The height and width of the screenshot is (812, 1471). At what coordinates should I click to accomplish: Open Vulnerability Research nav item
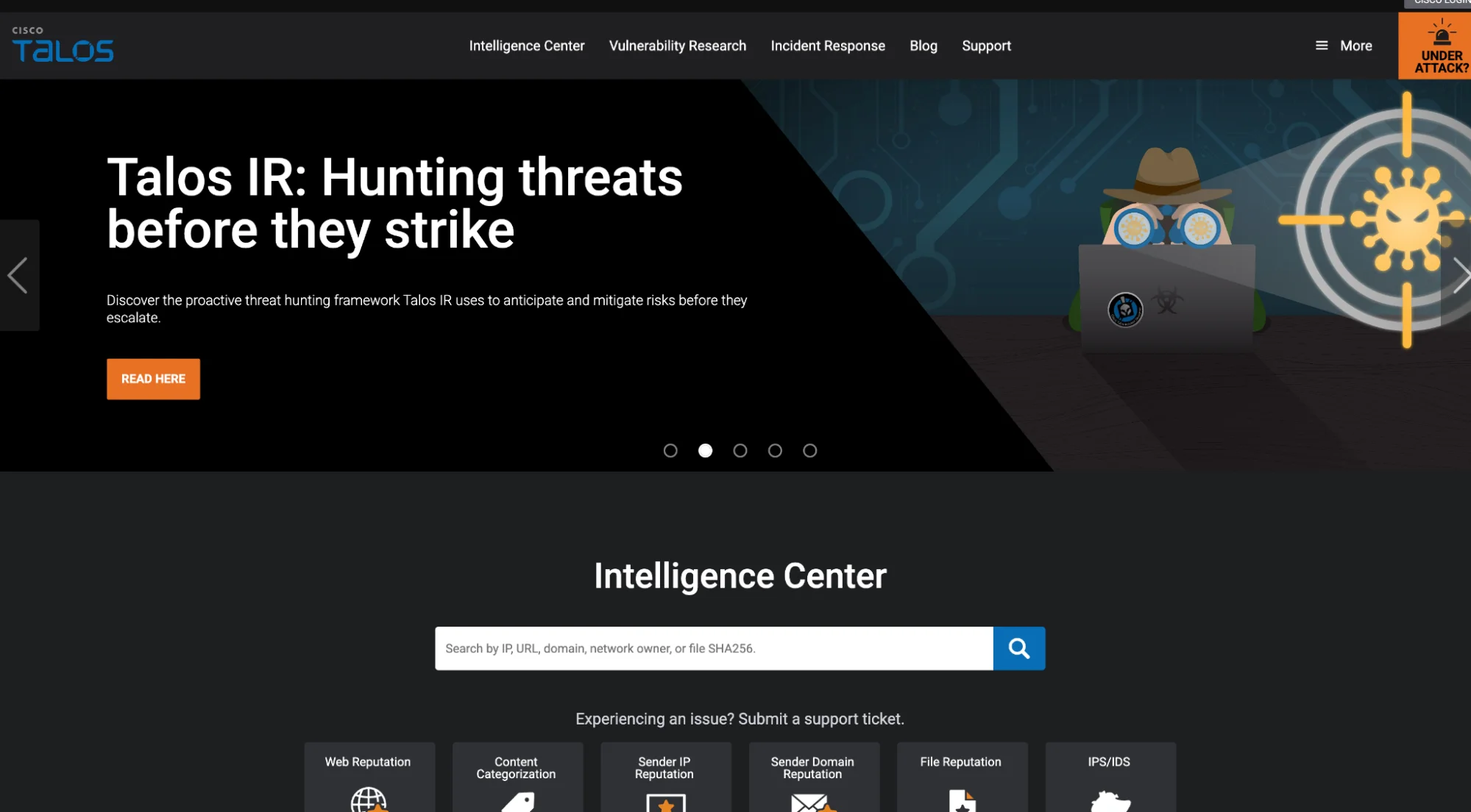[677, 46]
